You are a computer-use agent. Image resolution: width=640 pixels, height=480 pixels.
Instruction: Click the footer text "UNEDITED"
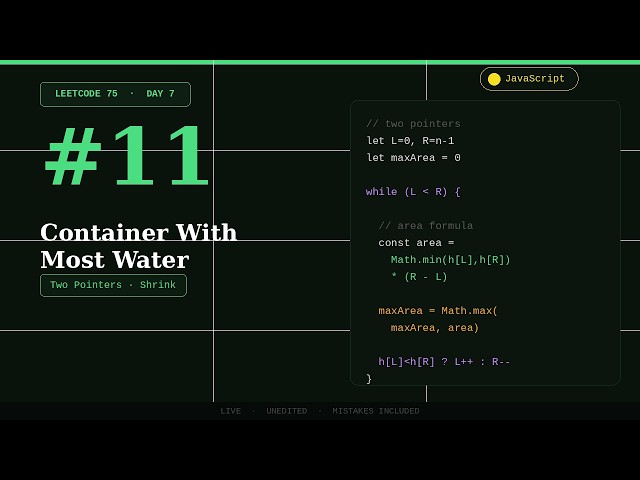pyautogui.click(x=287, y=411)
